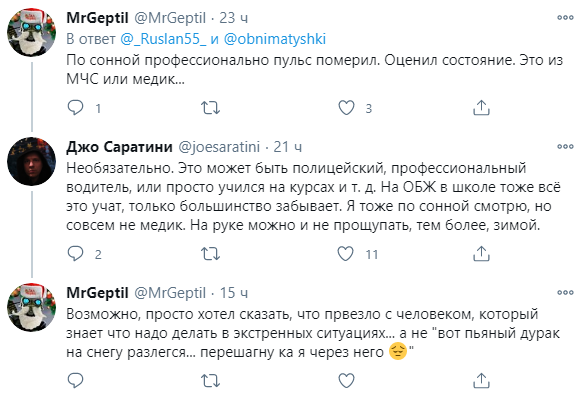Share MrGeptil's first tweet

[x=481, y=108]
